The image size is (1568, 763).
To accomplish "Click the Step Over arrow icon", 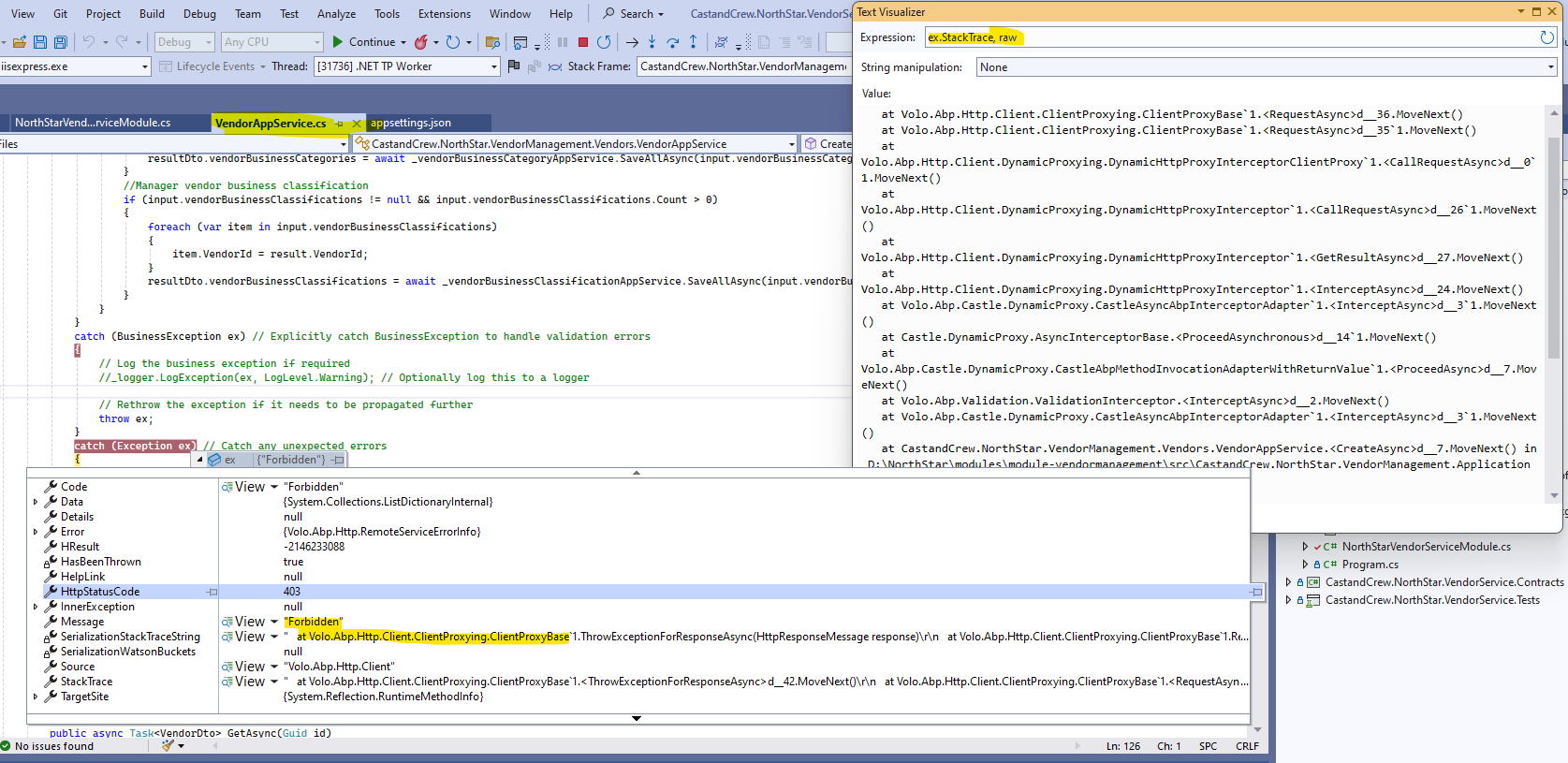I will point(672,42).
